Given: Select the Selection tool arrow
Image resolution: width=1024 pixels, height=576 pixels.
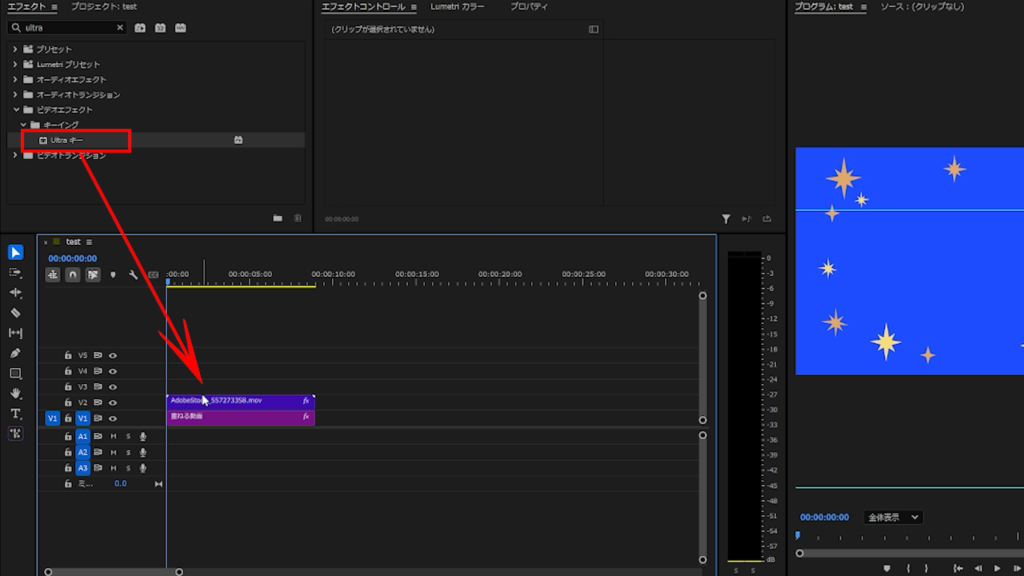Looking at the screenshot, I should (16, 252).
